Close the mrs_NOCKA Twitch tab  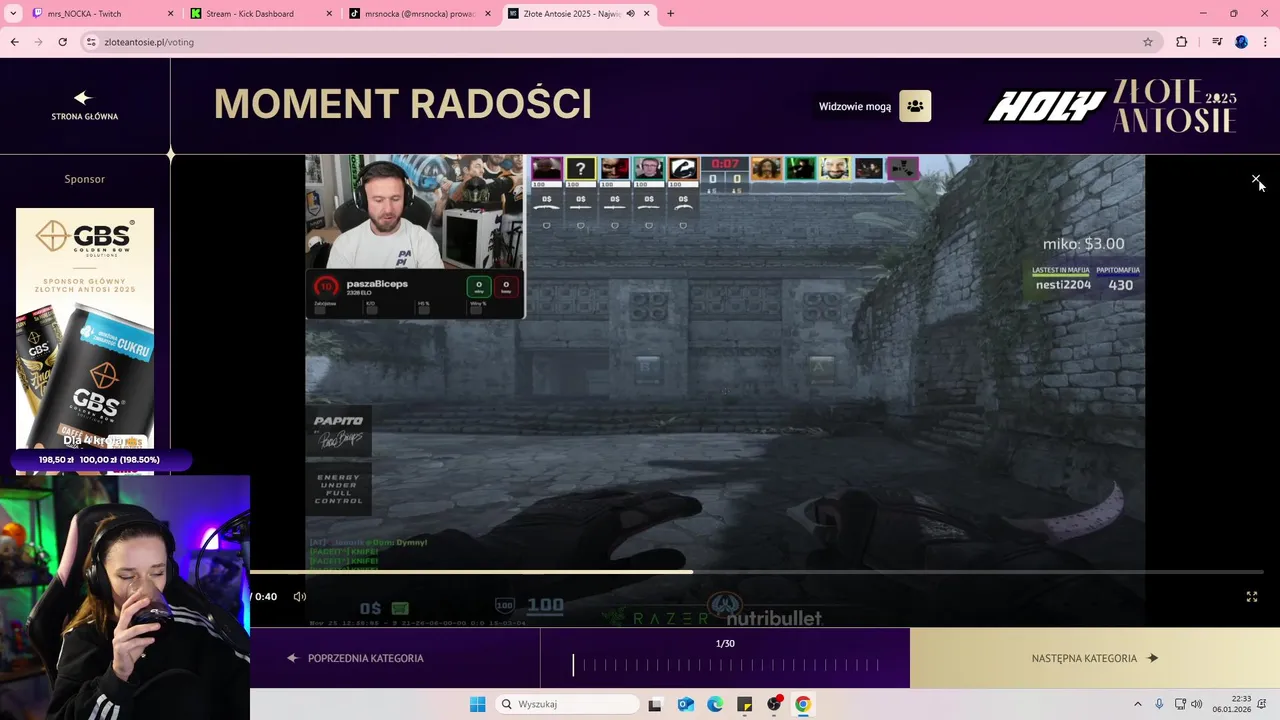pos(170,14)
